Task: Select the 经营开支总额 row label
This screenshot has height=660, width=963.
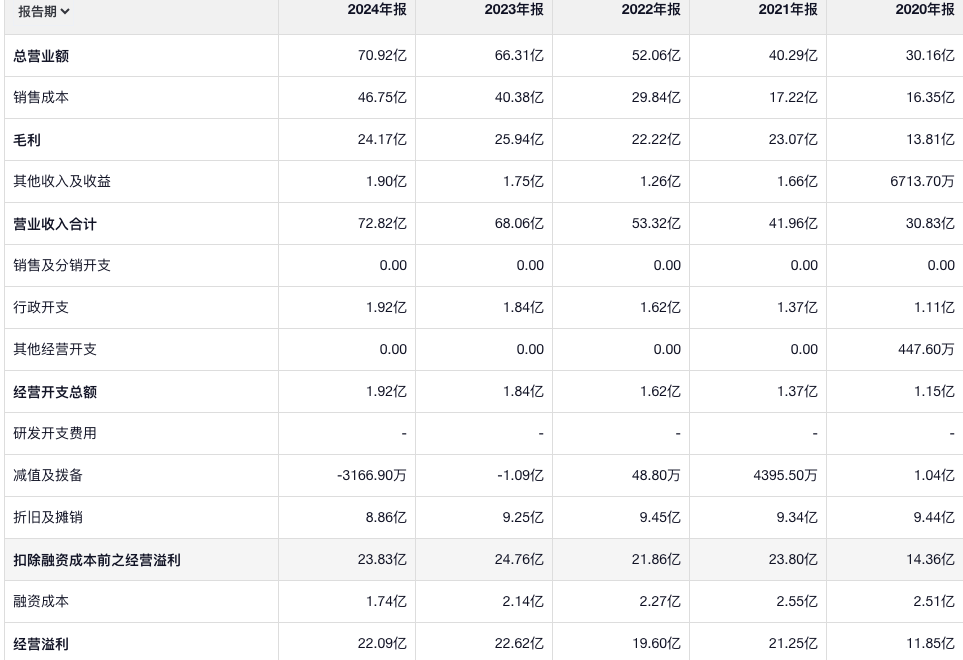Action: (x=55, y=392)
